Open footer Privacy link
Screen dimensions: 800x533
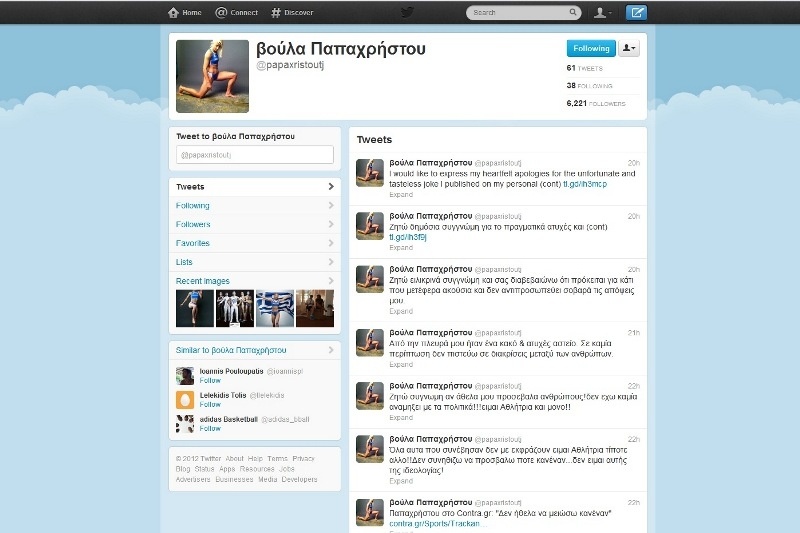304,459
